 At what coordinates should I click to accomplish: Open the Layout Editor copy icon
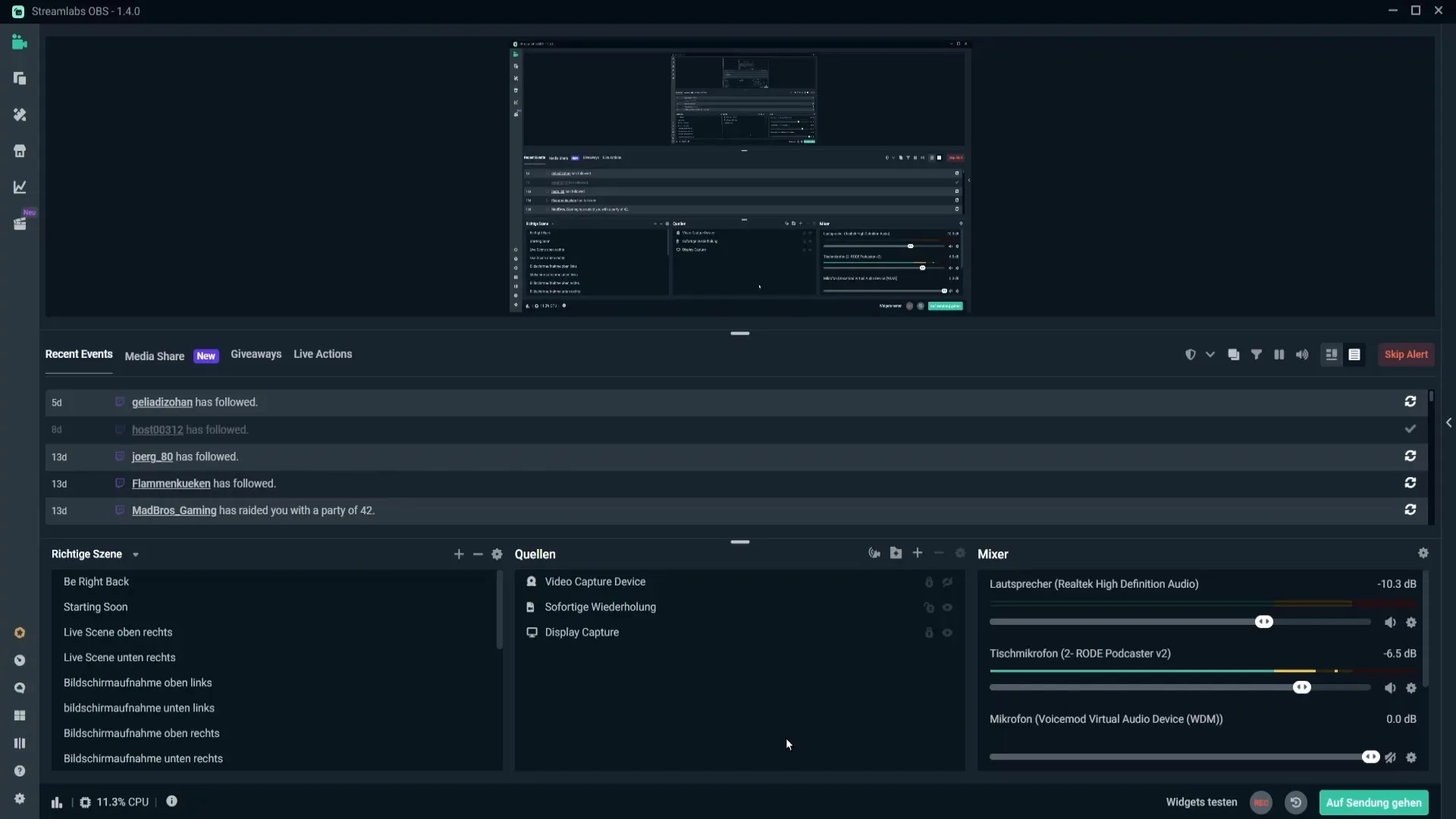20,79
